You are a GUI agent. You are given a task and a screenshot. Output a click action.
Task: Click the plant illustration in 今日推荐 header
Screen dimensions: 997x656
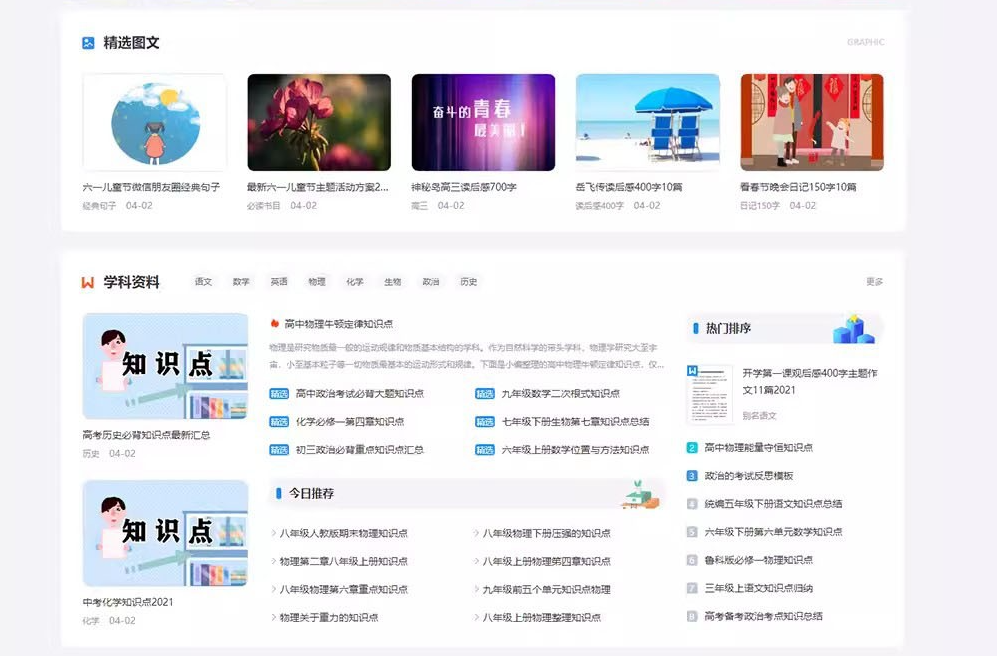639,494
